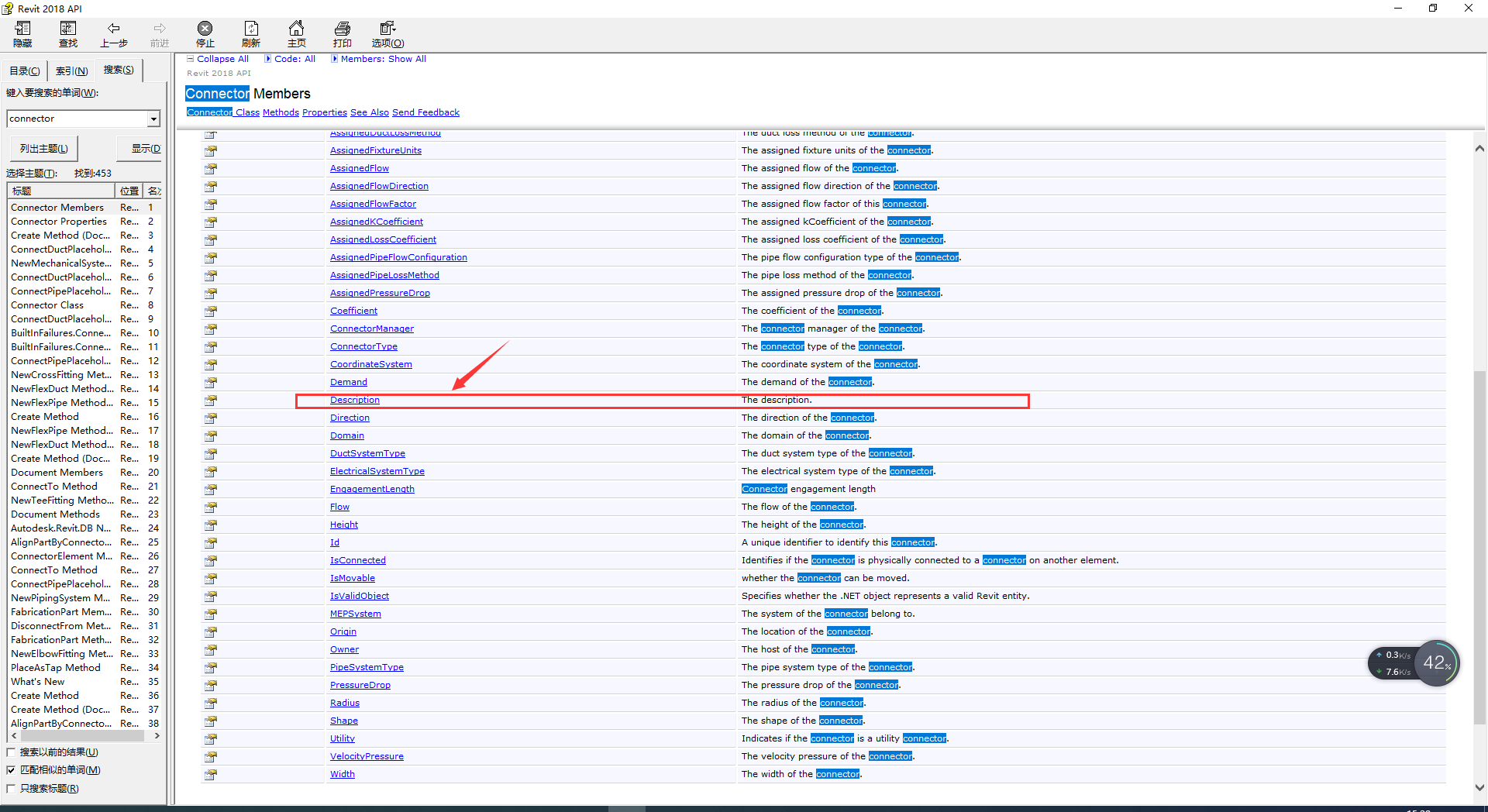This screenshot has height=812, width=1488.
Task: Click the 显示 button
Action: [x=140, y=148]
